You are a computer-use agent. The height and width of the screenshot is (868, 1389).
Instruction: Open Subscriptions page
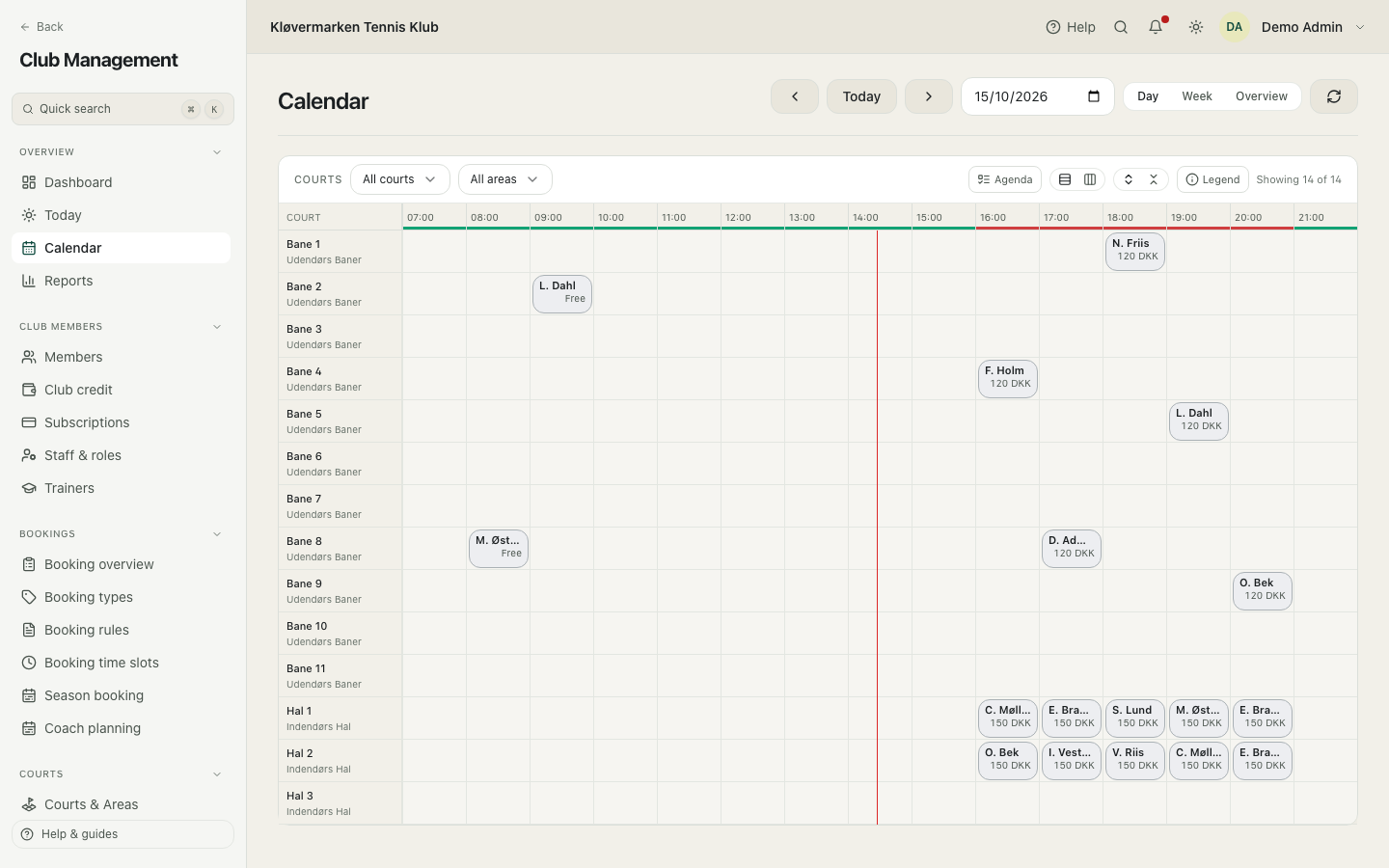tap(121, 422)
